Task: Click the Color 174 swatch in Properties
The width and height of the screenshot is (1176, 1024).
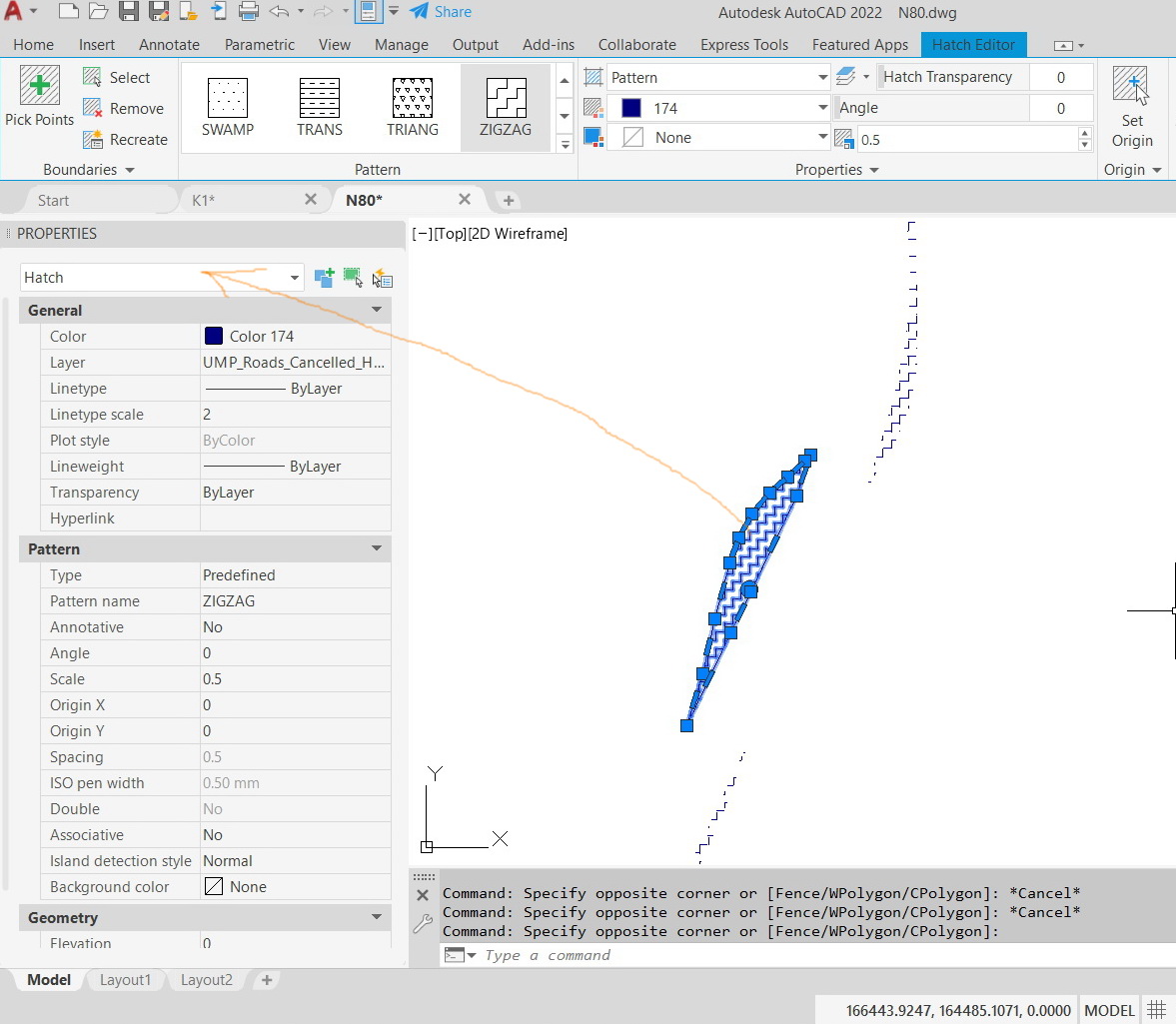Action: [x=213, y=336]
